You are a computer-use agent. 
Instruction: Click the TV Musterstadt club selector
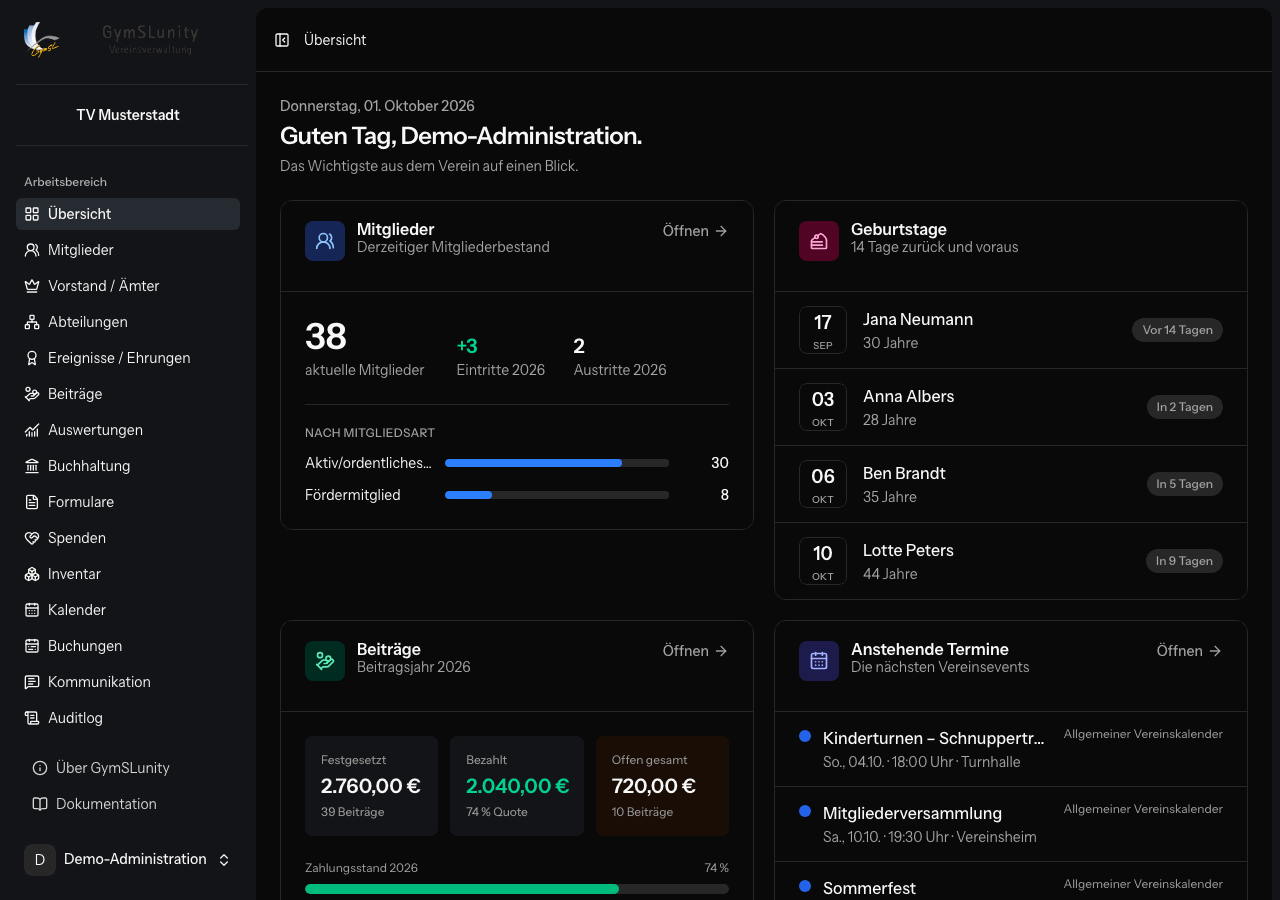(128, 115)
